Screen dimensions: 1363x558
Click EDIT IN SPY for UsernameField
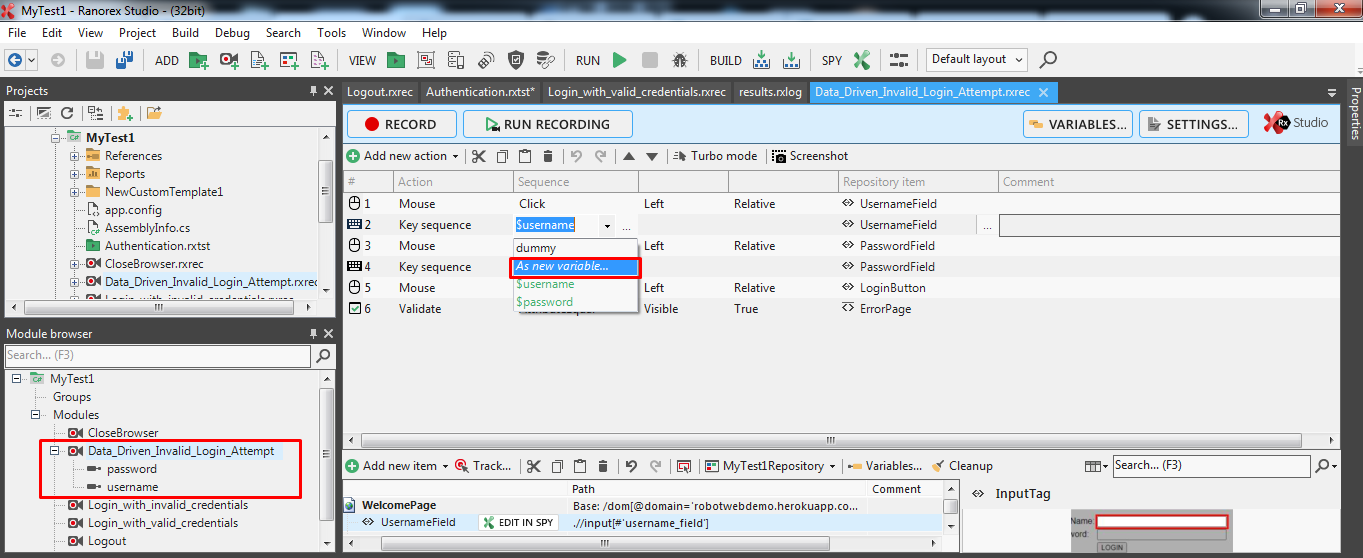click(x=518, y=522)
